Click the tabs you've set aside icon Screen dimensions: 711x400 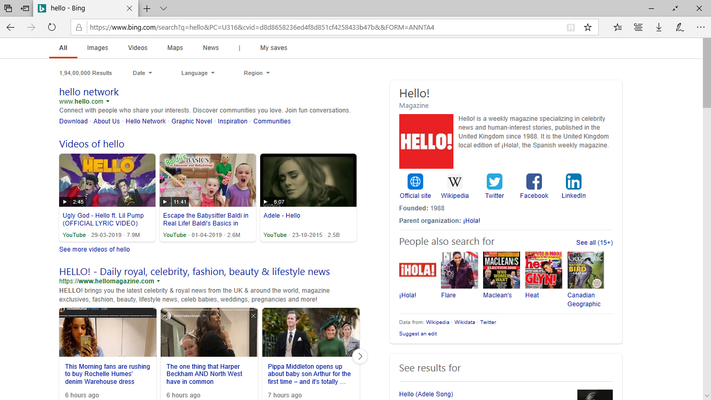click(8, 8)
